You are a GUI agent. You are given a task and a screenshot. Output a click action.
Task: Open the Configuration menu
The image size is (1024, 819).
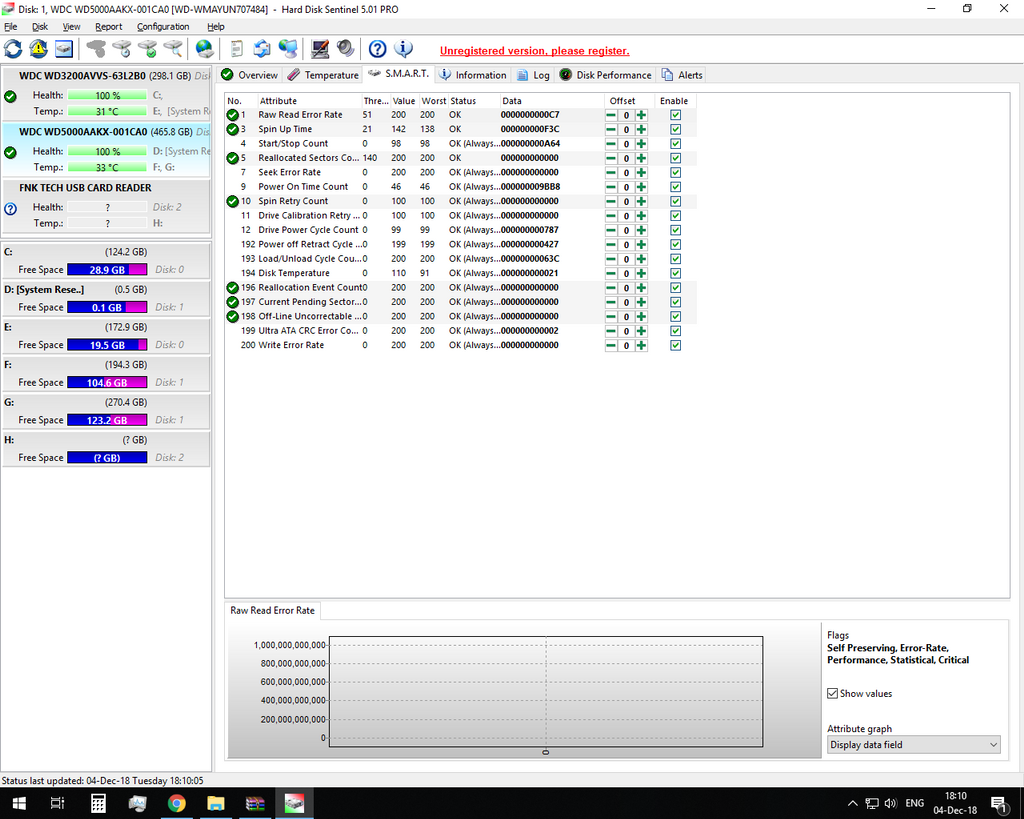point(163,27)
